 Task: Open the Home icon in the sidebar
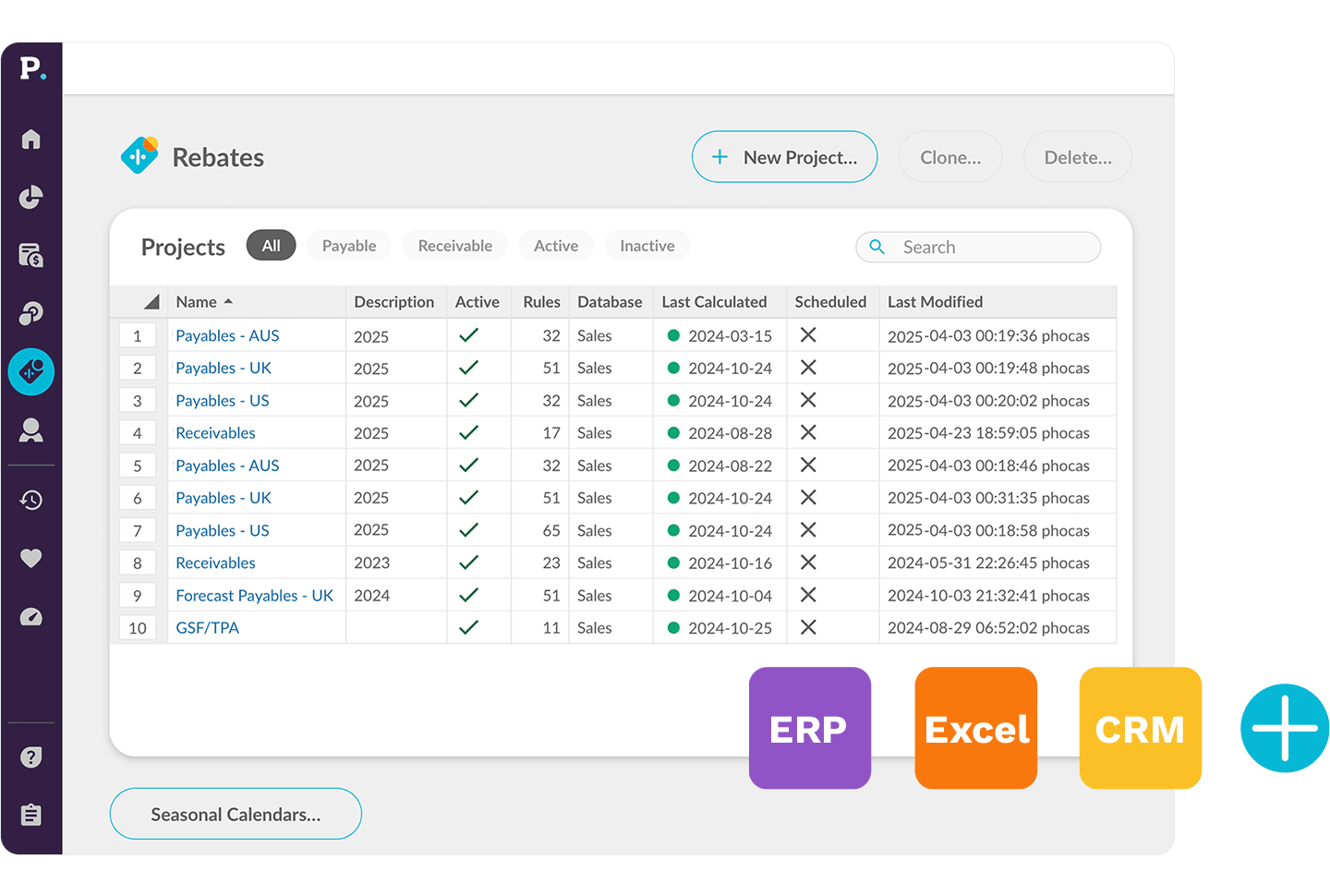point(30,139)
